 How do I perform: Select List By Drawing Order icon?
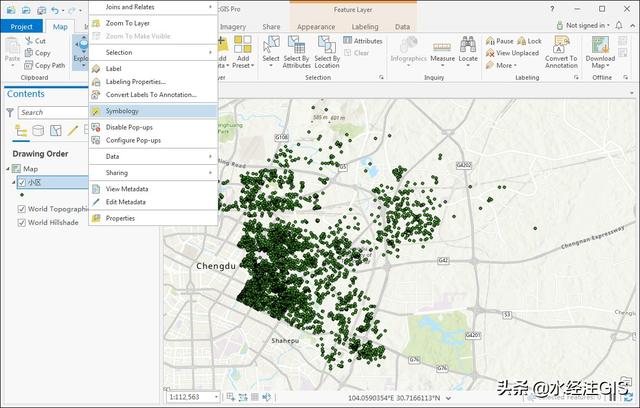click(x=21, y=131)
